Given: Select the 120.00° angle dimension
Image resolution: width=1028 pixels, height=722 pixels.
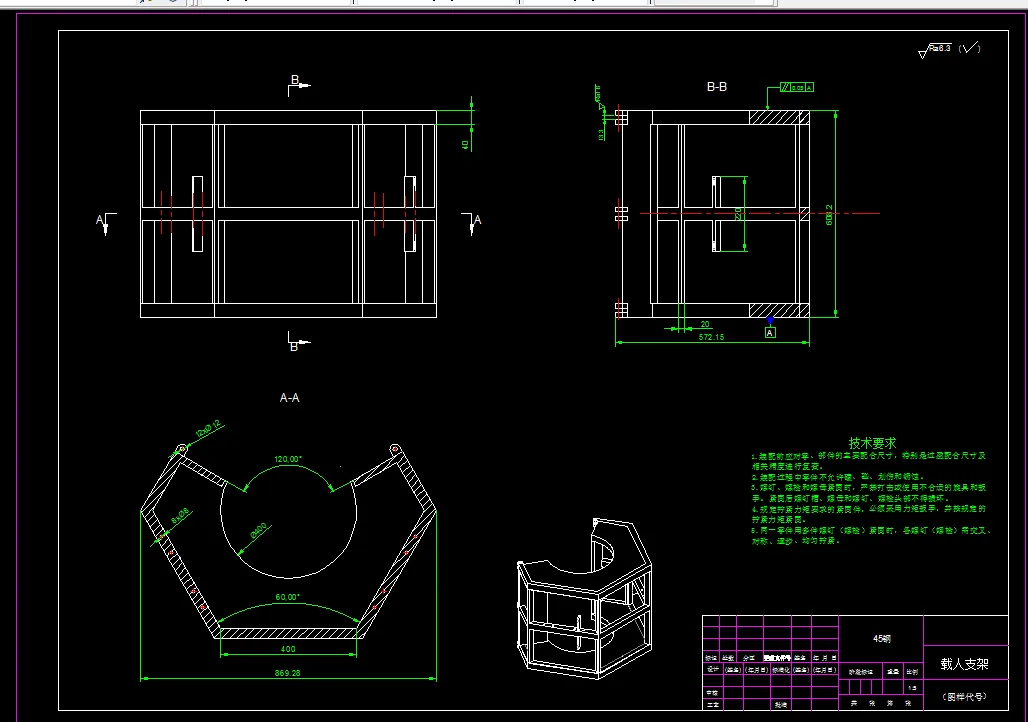Looking at the screenshot, I should pos(288,459).
